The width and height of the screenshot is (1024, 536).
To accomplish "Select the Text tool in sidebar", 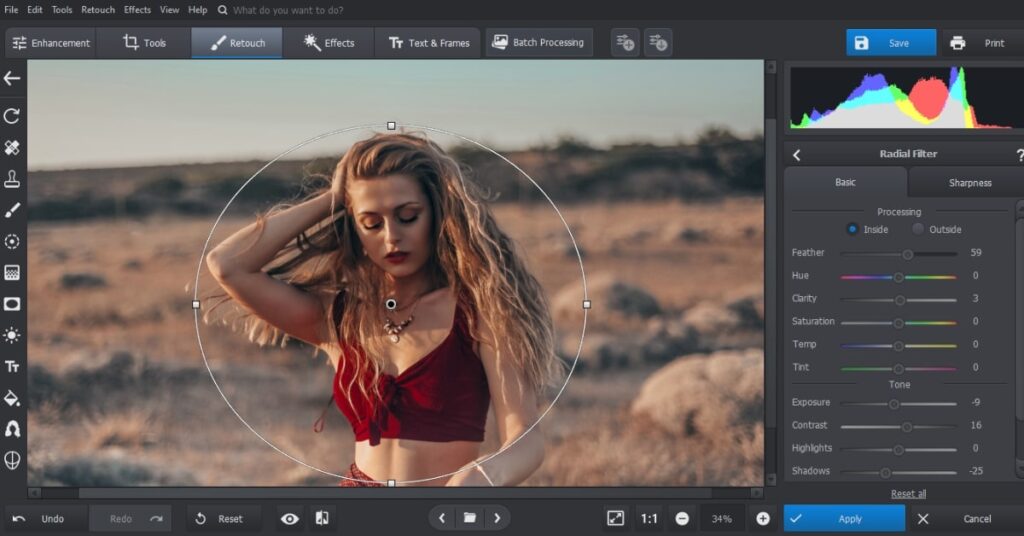I will [12, 367].
